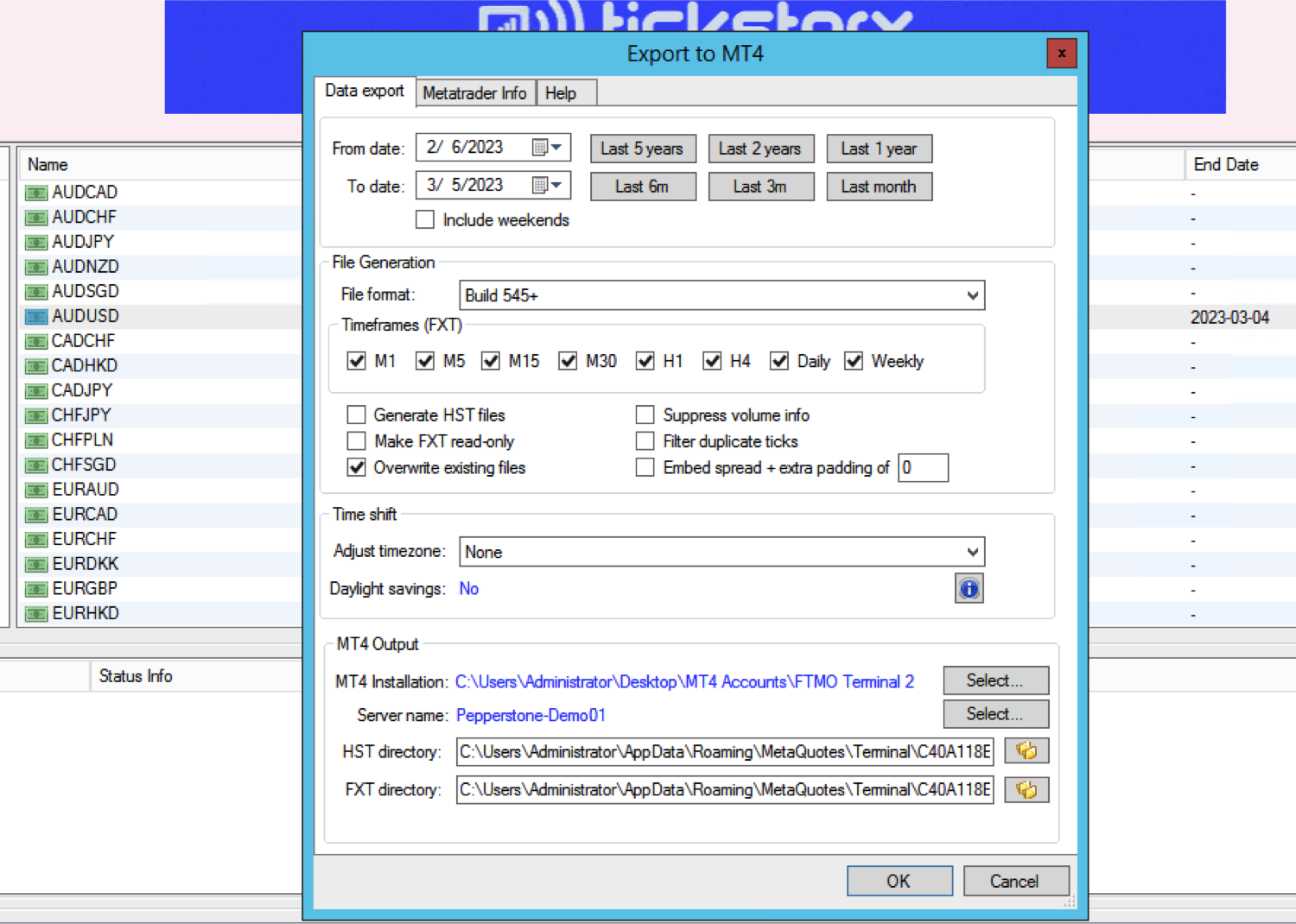Sort symbol list by End Date column

(1239, 164)
